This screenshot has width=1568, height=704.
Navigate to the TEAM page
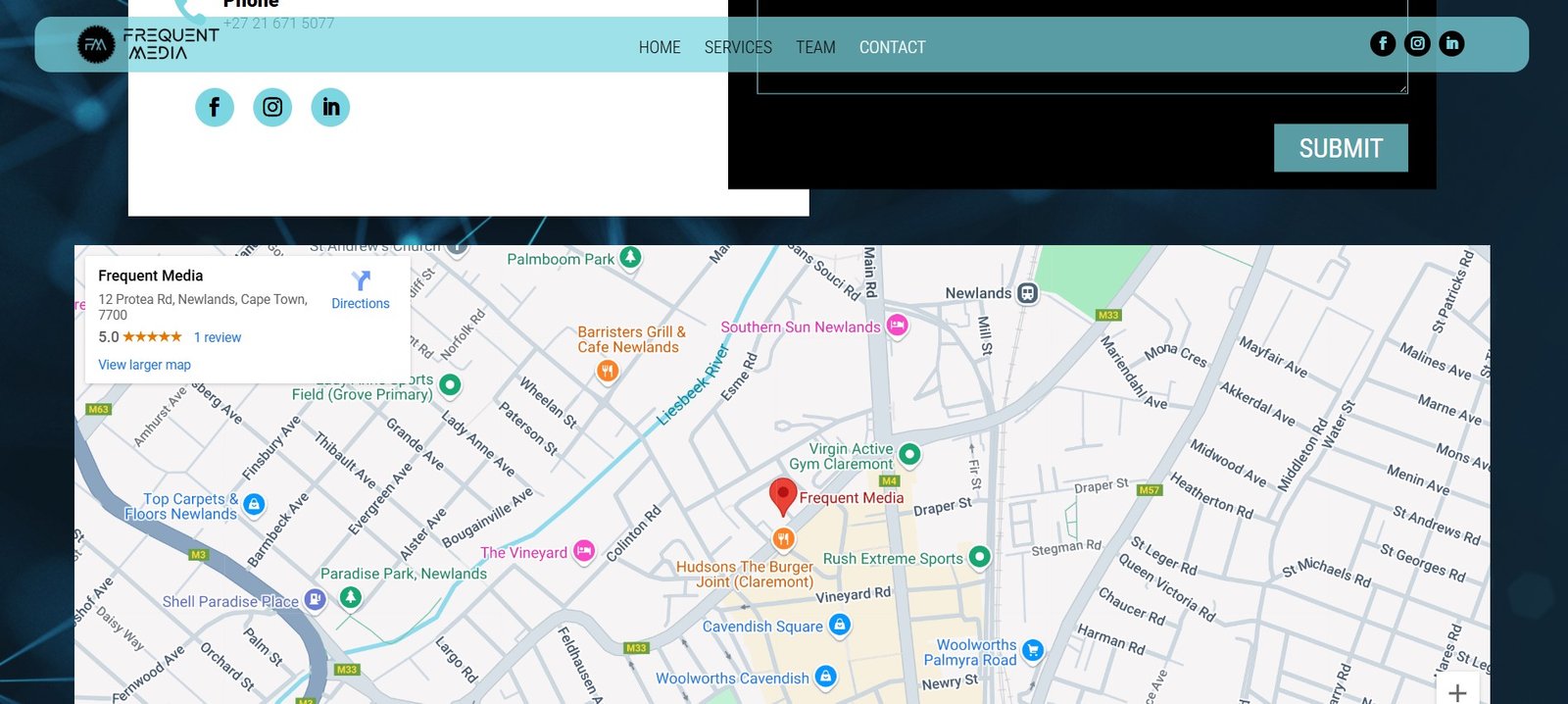click(815, 47)
